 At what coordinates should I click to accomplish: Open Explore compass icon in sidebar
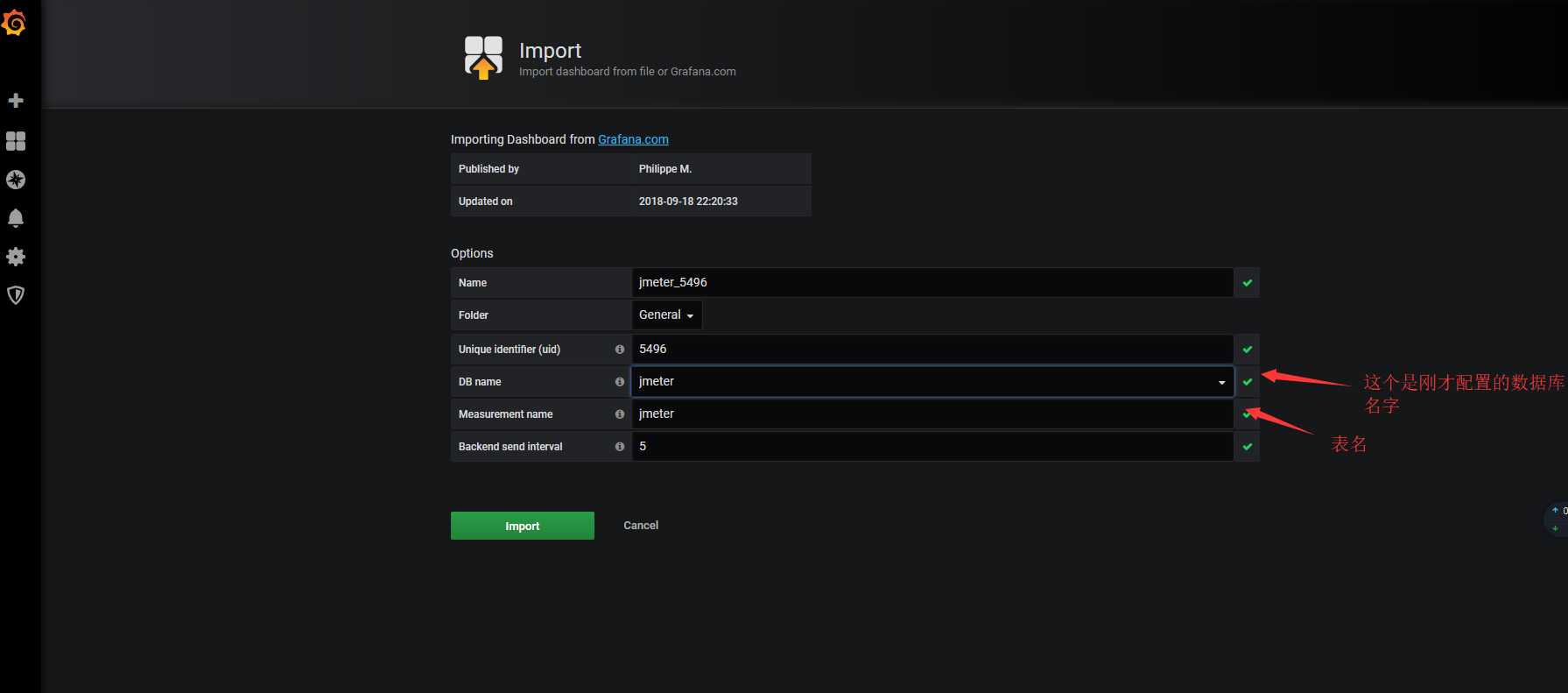click(16, 180)
